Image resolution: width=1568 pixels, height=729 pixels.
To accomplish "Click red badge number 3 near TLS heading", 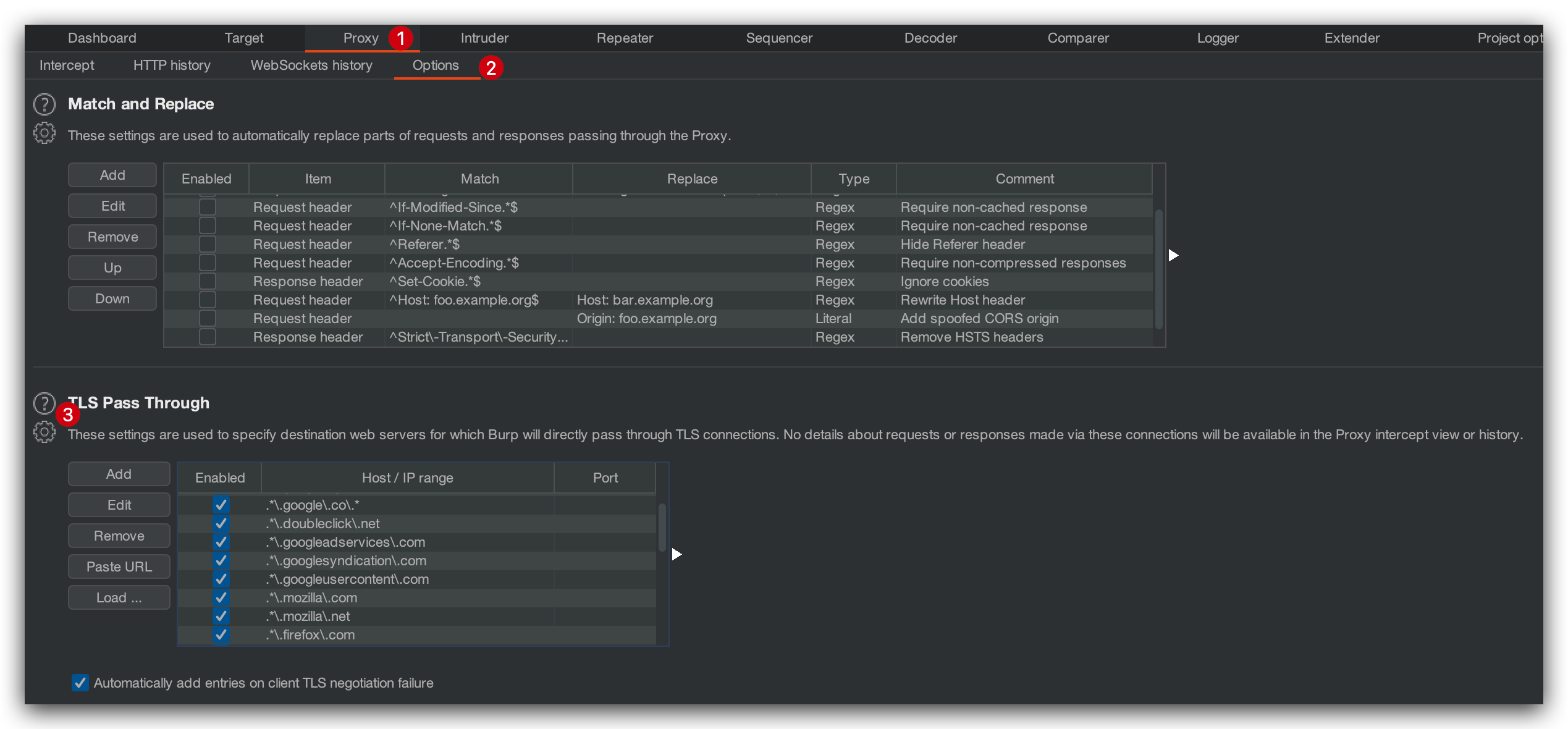I will [68, 415].
